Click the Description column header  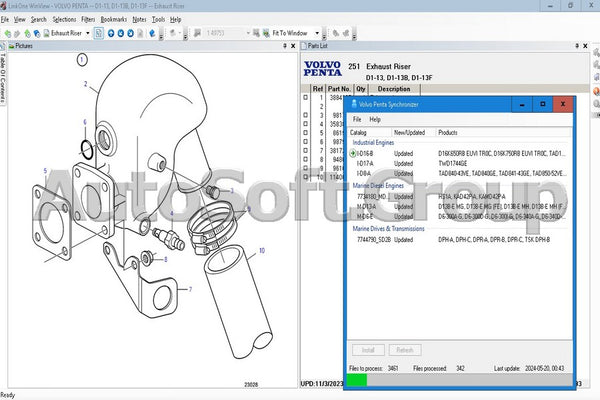coord(394,89)
